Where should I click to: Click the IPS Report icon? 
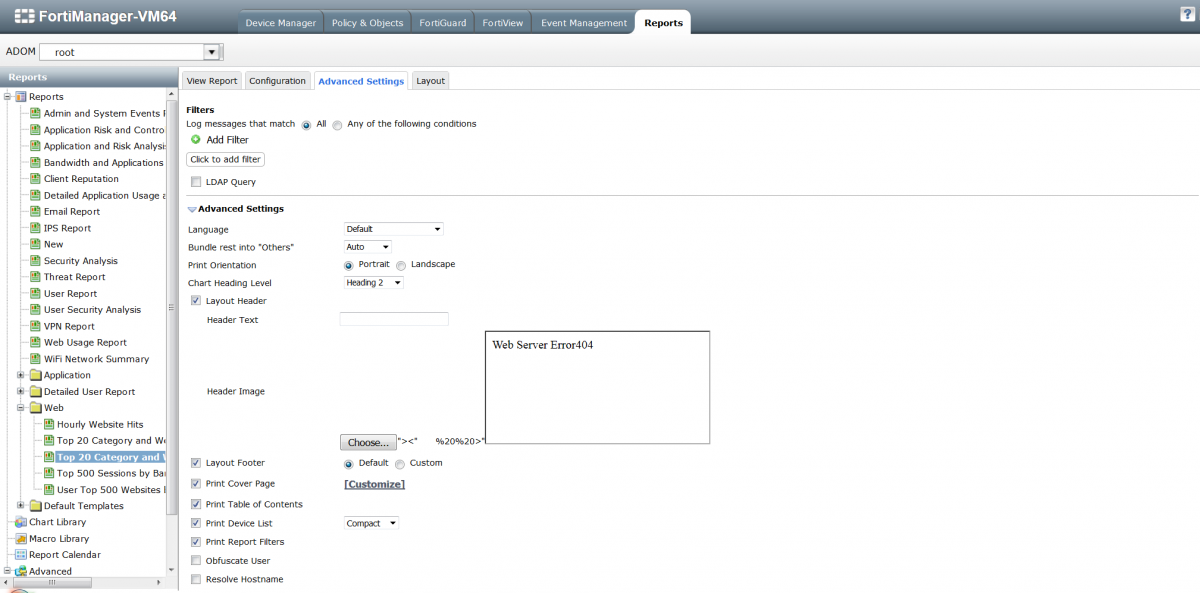[x=35, y=228]
